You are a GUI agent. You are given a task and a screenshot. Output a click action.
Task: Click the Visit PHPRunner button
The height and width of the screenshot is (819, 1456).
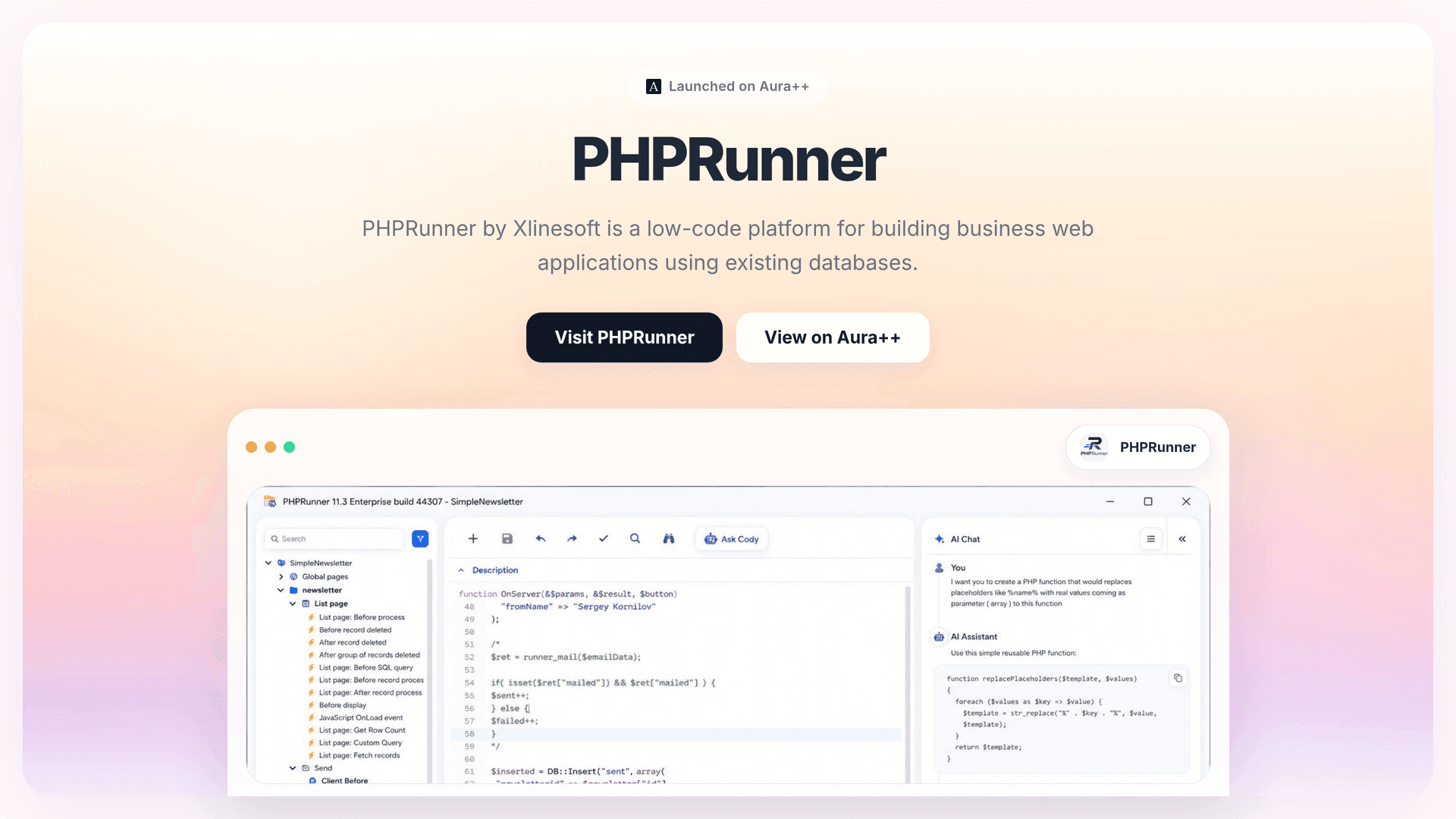coord(624,337)
